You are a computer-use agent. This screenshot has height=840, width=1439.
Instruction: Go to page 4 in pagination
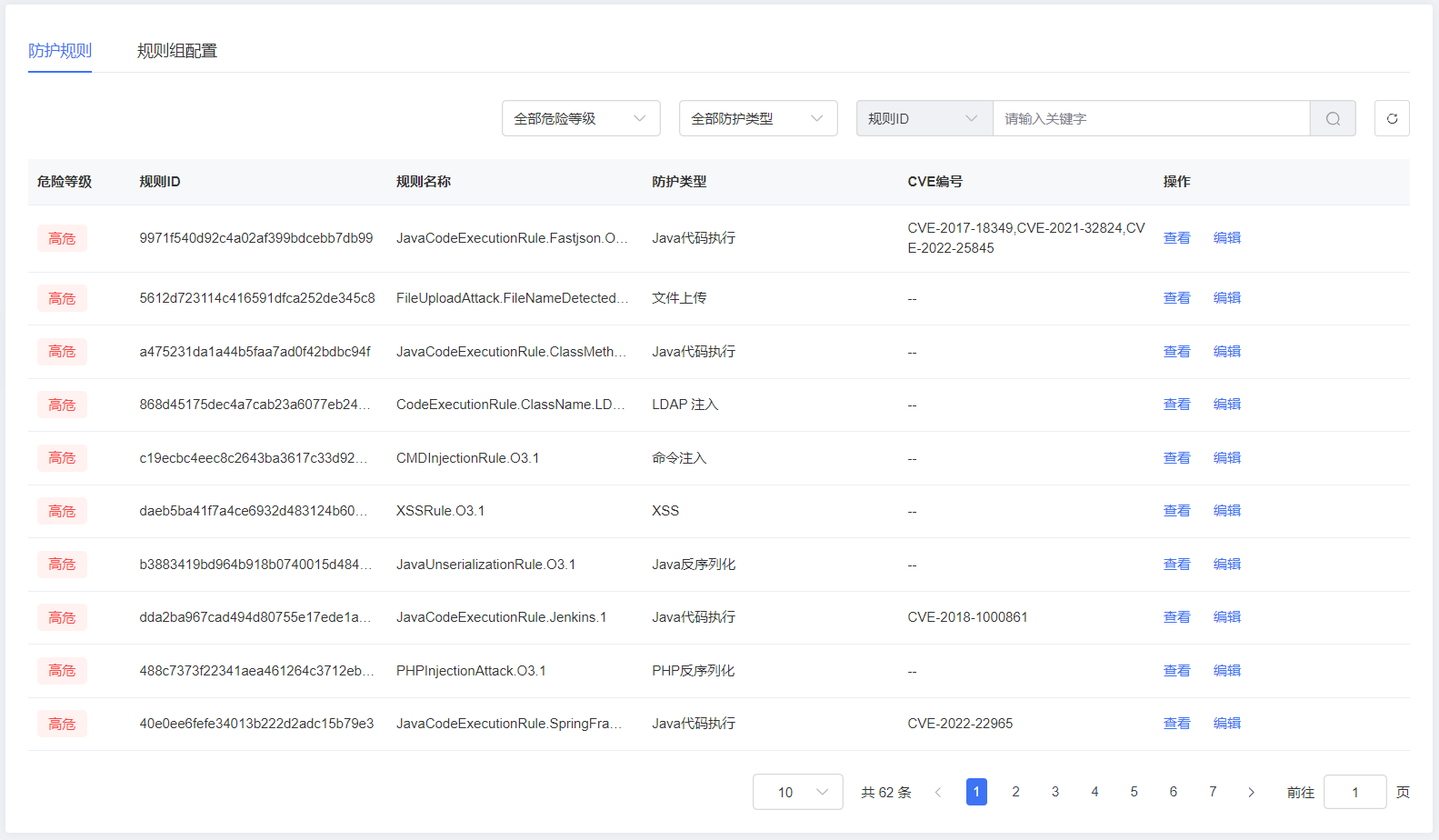(x=1094, y=792)
